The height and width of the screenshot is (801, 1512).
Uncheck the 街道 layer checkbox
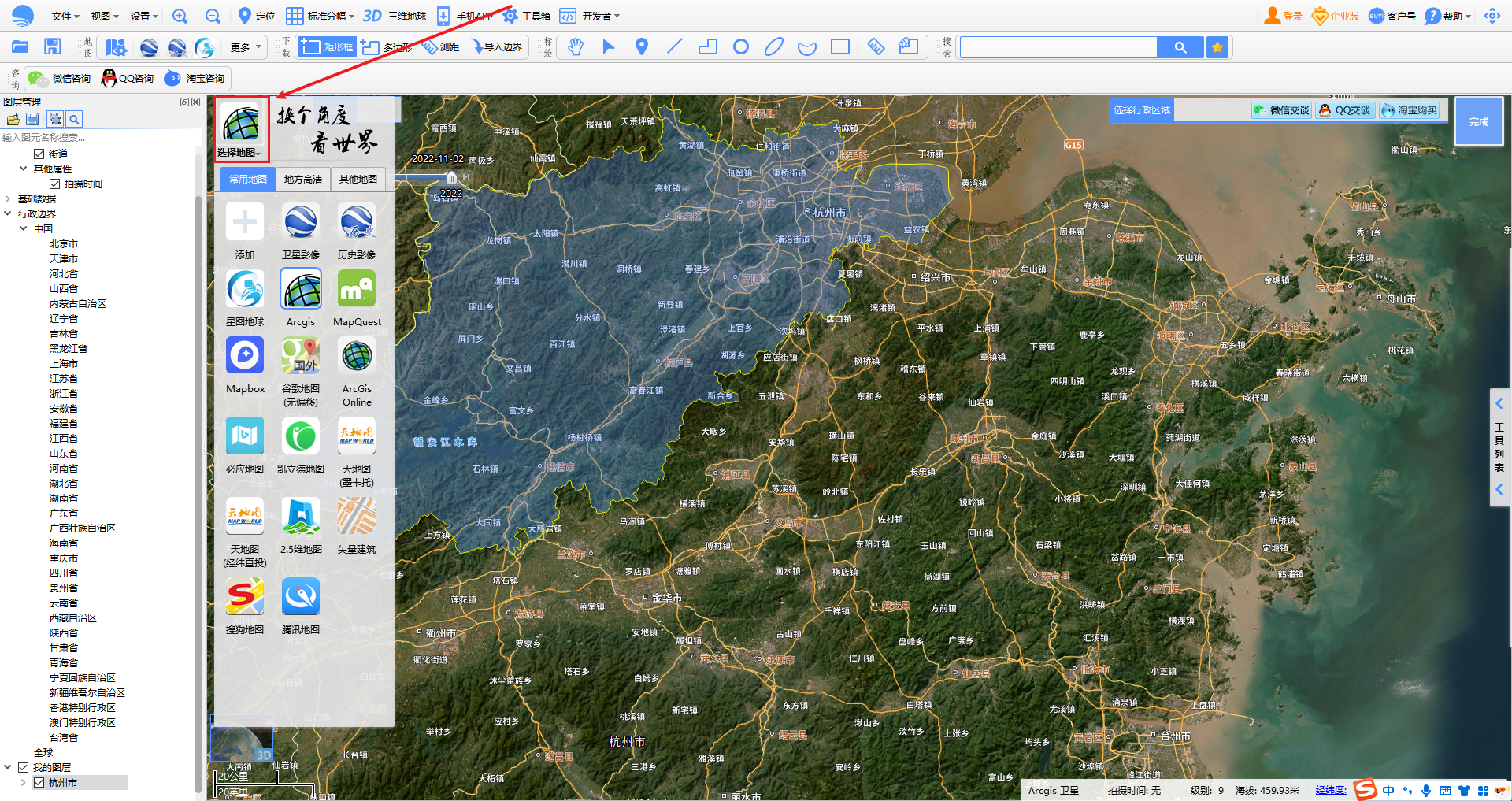coord(39,154)
